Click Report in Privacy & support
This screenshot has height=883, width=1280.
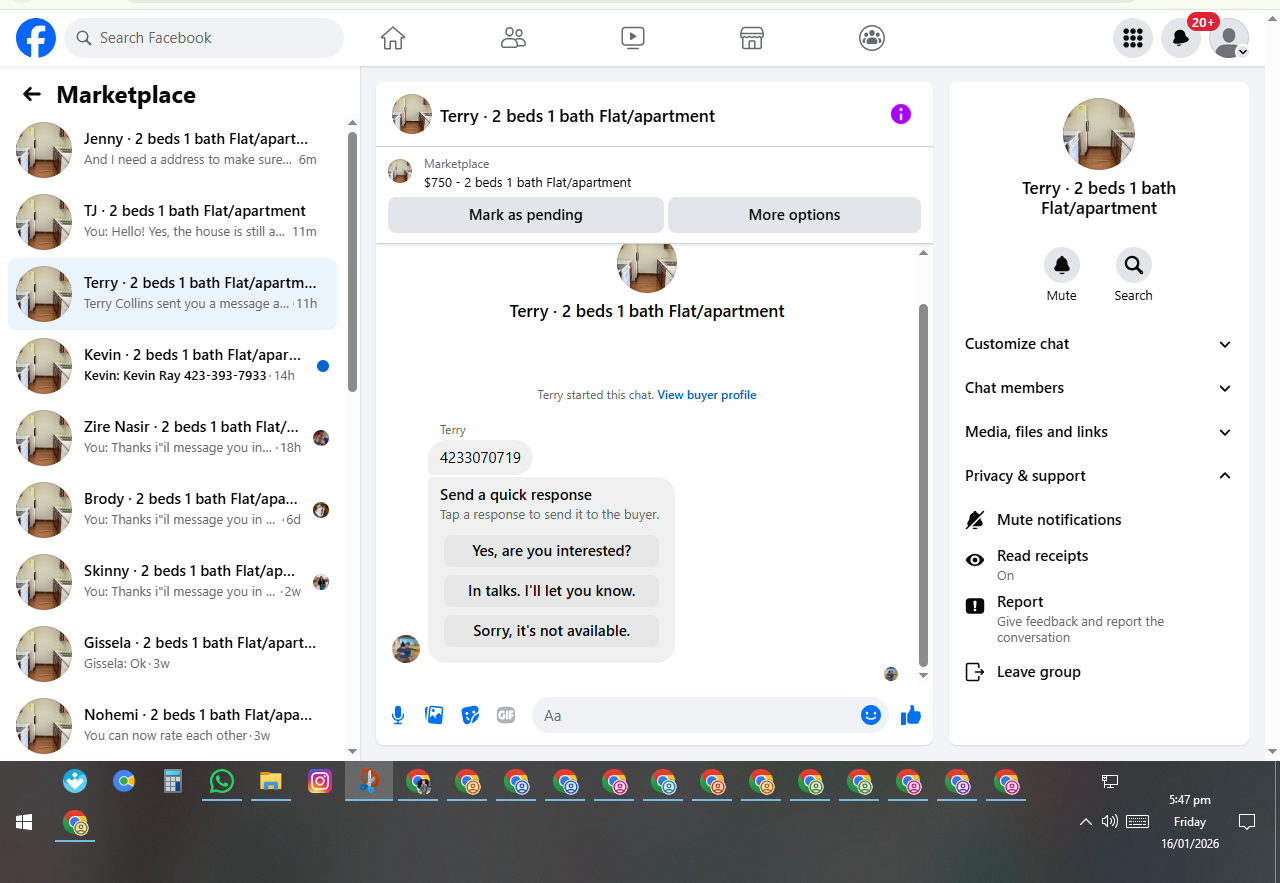coord(1099,619)
